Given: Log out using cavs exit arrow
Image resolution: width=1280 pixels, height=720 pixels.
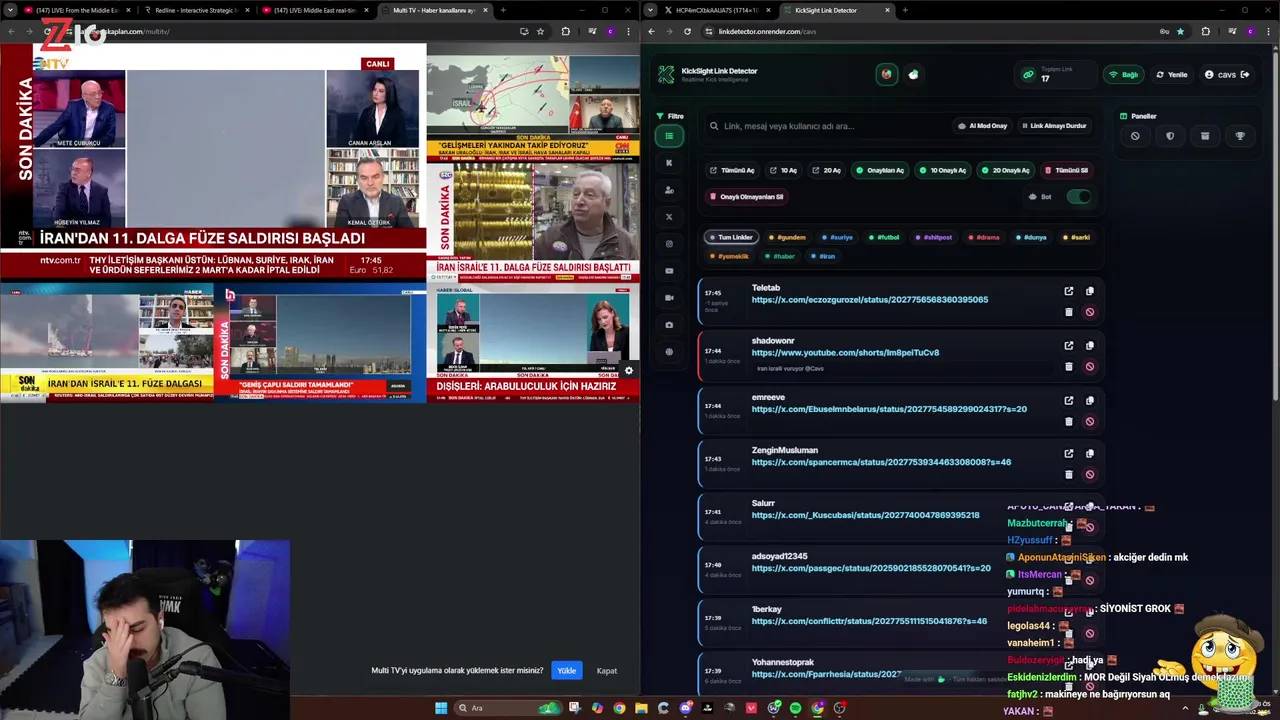Looking at the screenshot, I should (1245, 75).
